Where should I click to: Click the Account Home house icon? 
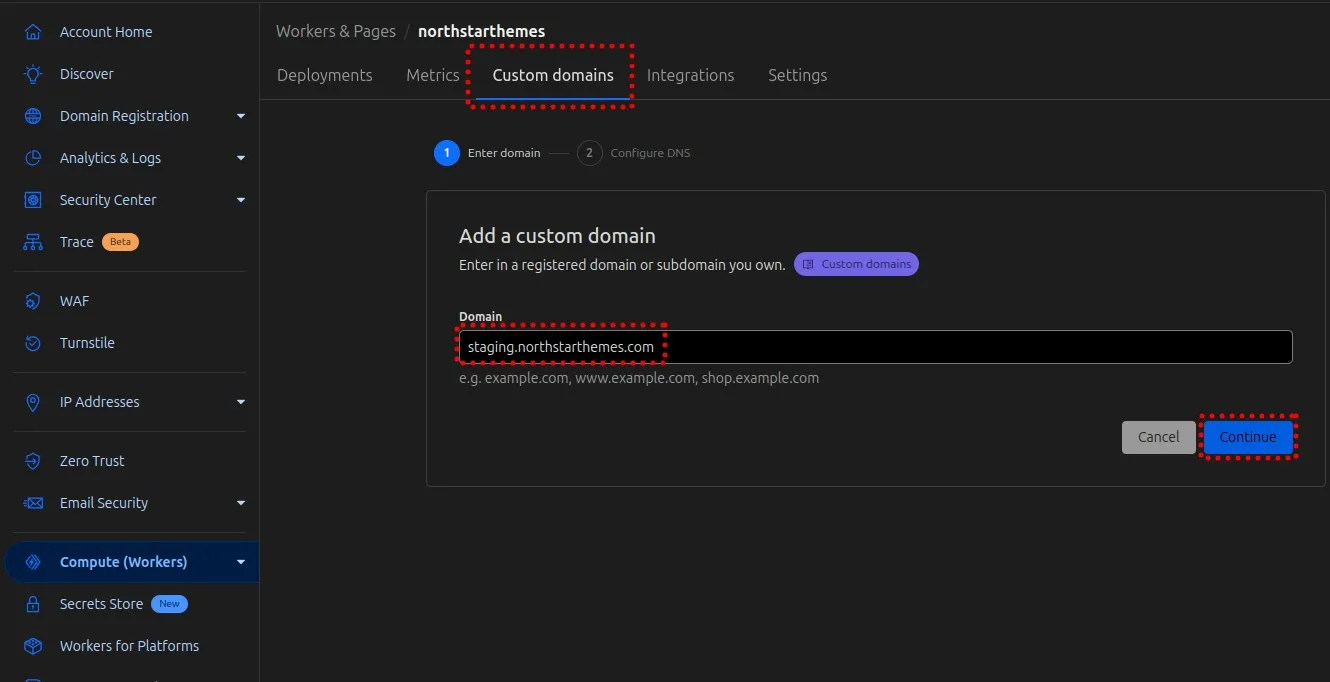[33, 32]
